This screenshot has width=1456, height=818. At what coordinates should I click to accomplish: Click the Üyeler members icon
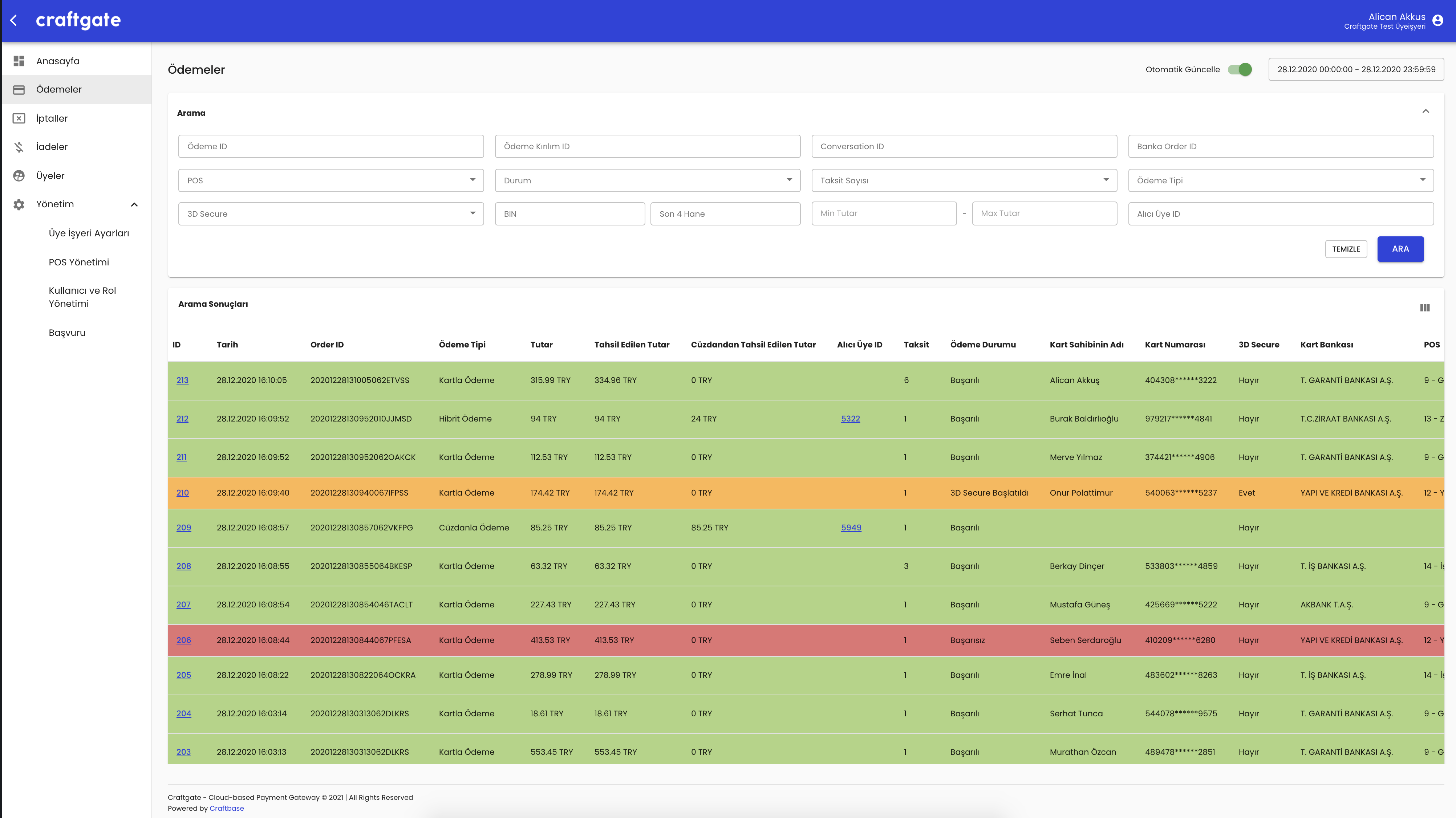pyautogui.click(x=19, y=176)
